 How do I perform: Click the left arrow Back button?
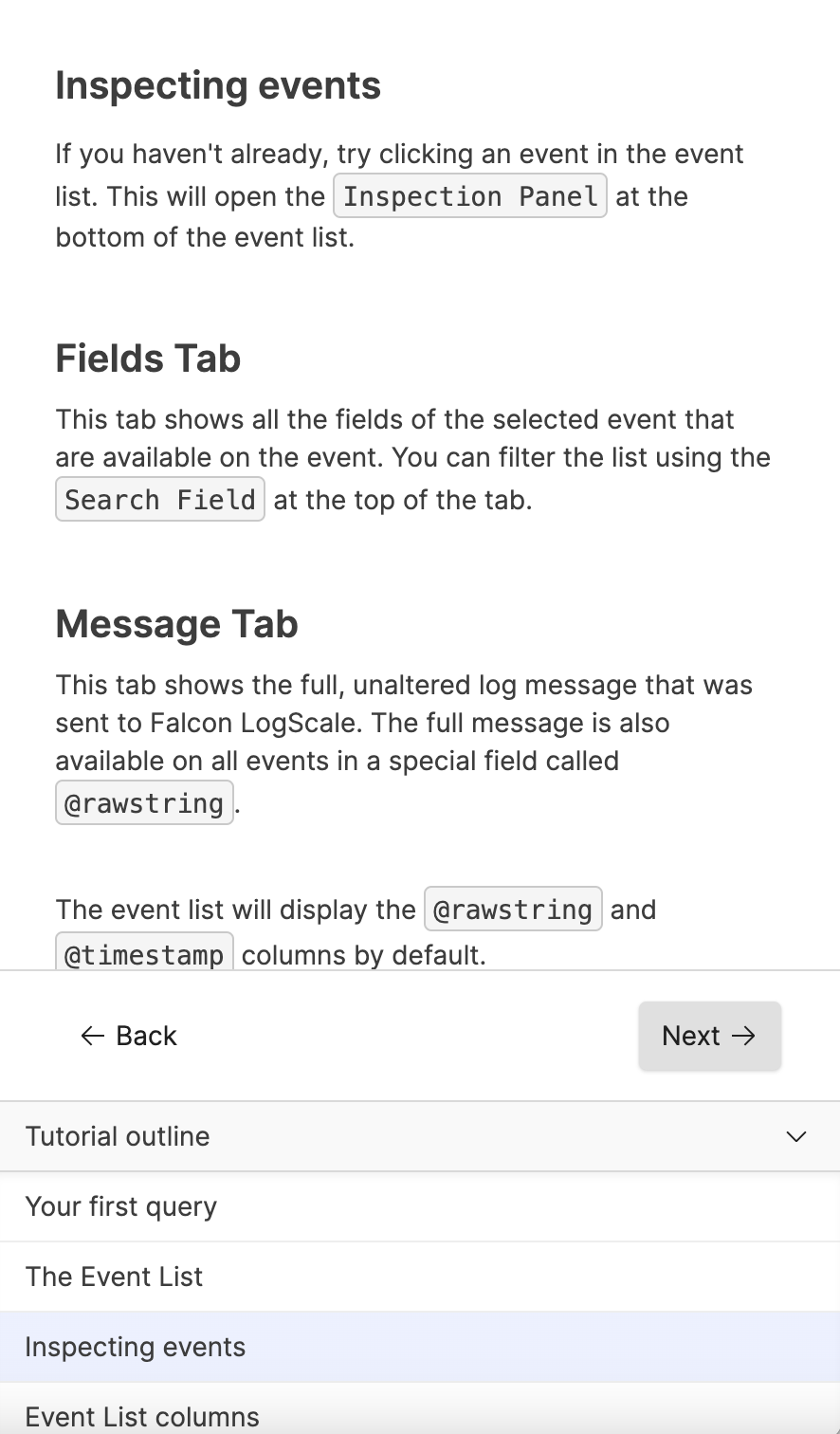pos(129,1036)
